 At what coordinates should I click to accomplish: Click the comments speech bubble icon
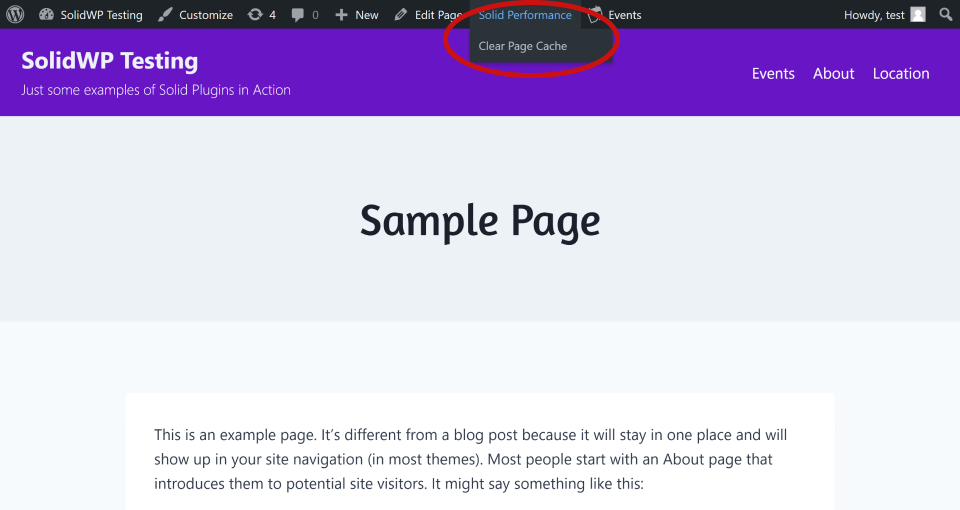[x=298, y=15]
